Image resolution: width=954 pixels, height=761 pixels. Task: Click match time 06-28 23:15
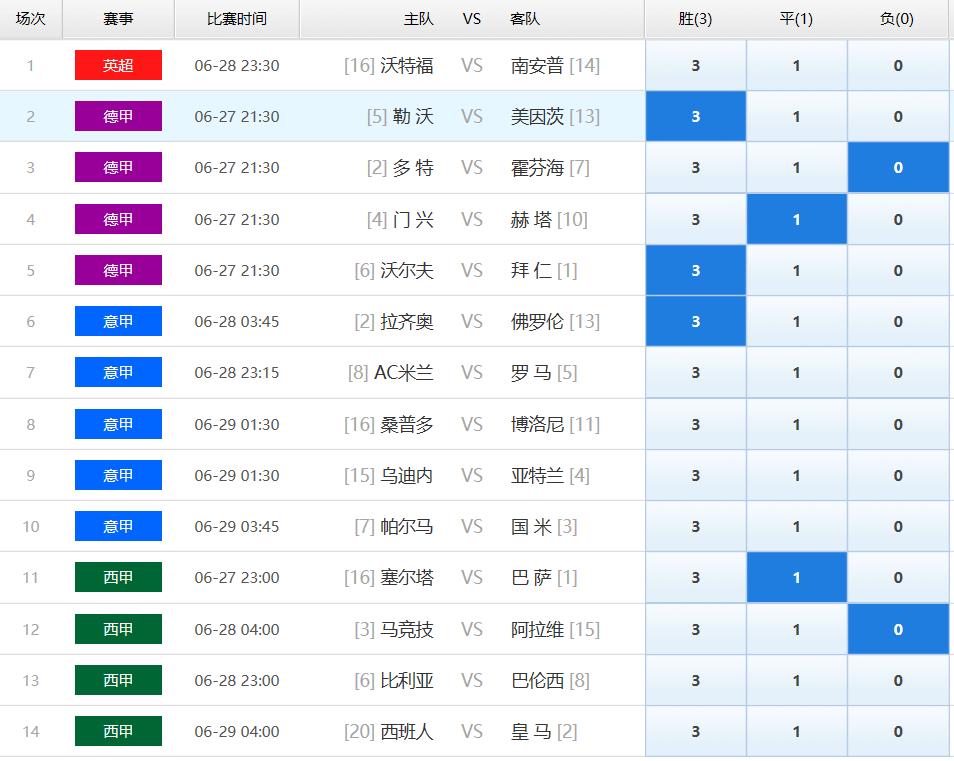click(x=237, y=372)
